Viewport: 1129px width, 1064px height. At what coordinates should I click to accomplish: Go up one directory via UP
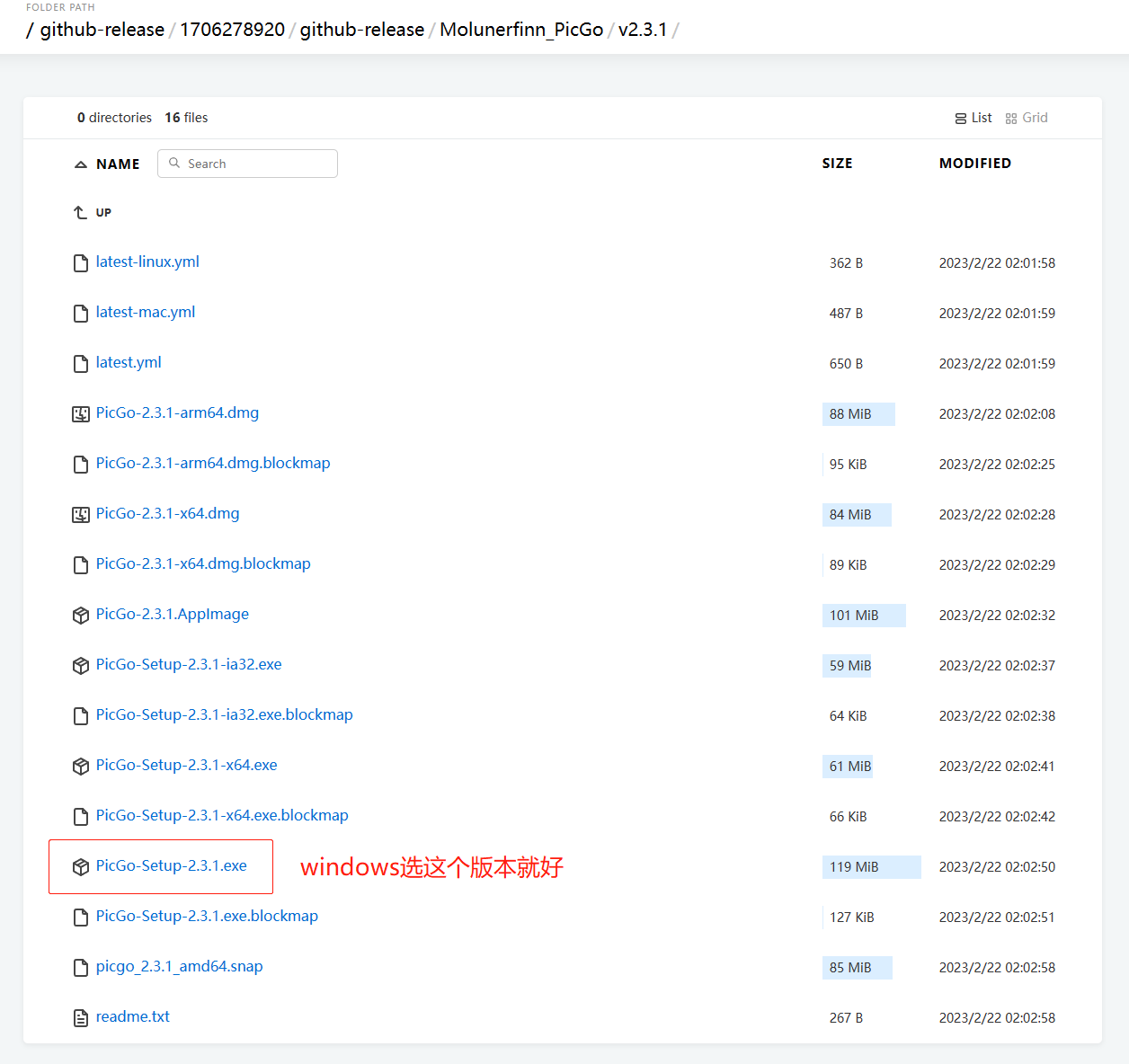pos(103,213)
